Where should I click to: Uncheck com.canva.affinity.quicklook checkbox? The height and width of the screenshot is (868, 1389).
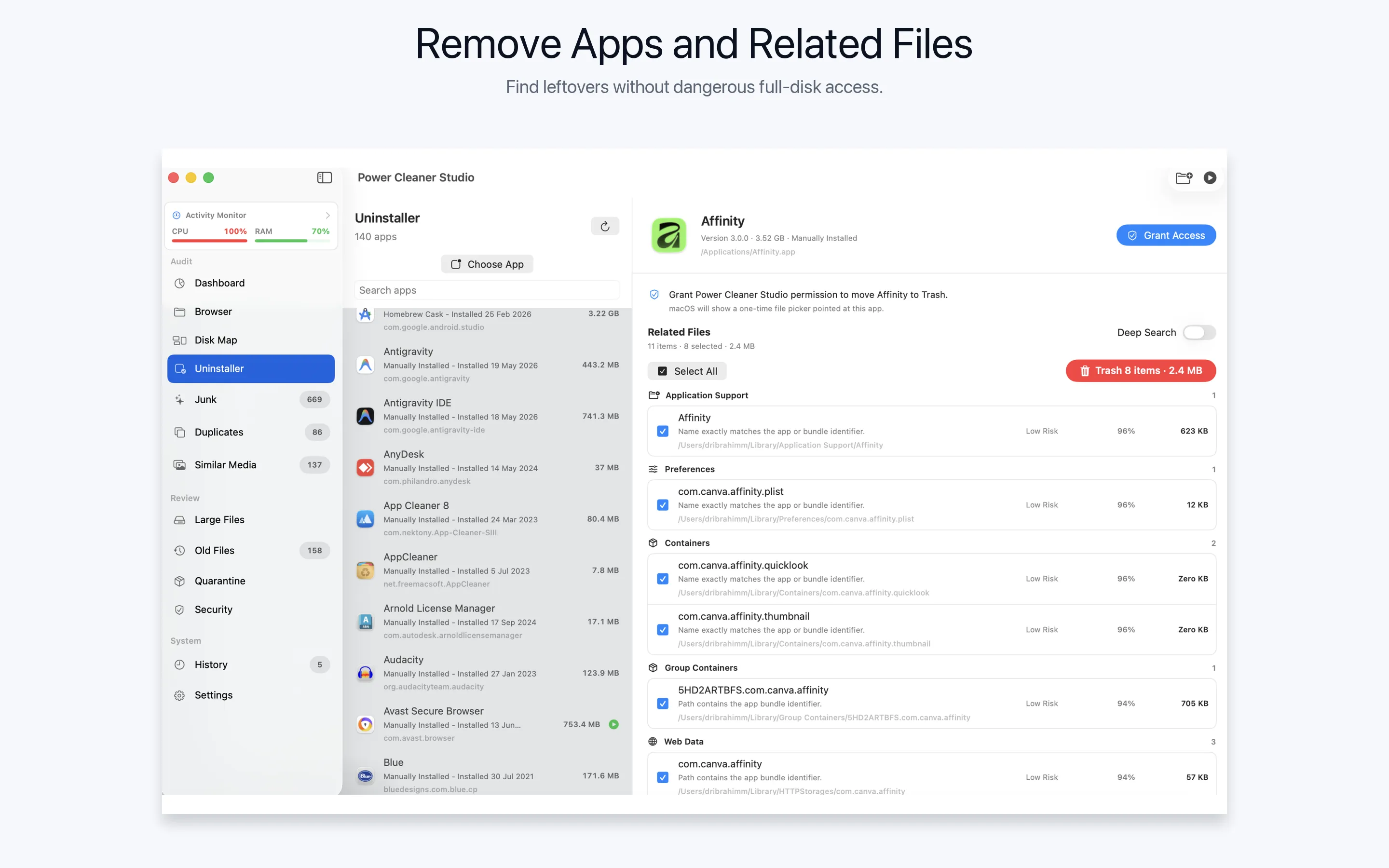point(663,579)
